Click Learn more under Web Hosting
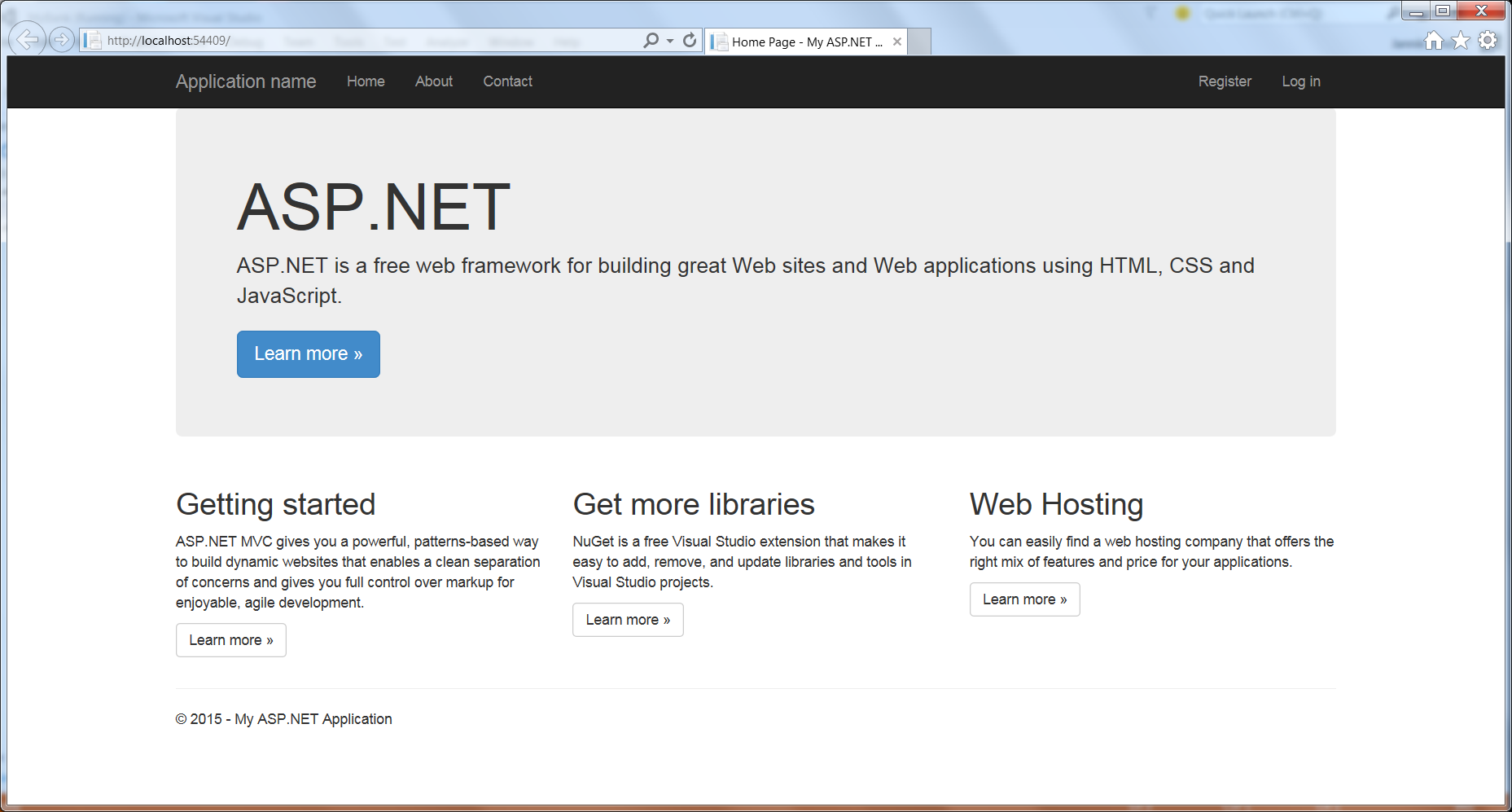The width and height of the screenshot is (1512, 812). click(x=1024, y=599)
